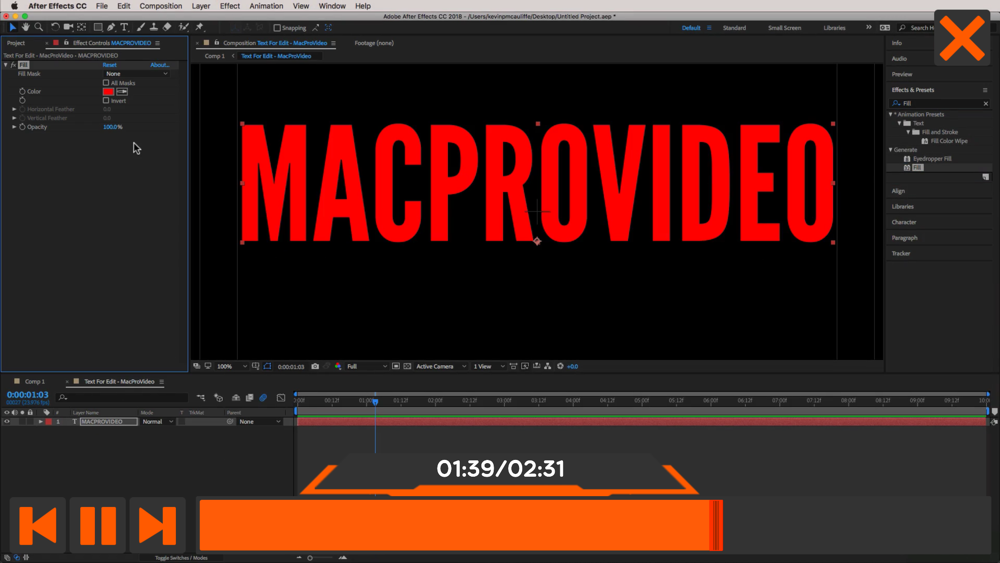Open the Layer menu
Image resolution: width=1000 pixels, height=563 pixels.
coord(201,6)
